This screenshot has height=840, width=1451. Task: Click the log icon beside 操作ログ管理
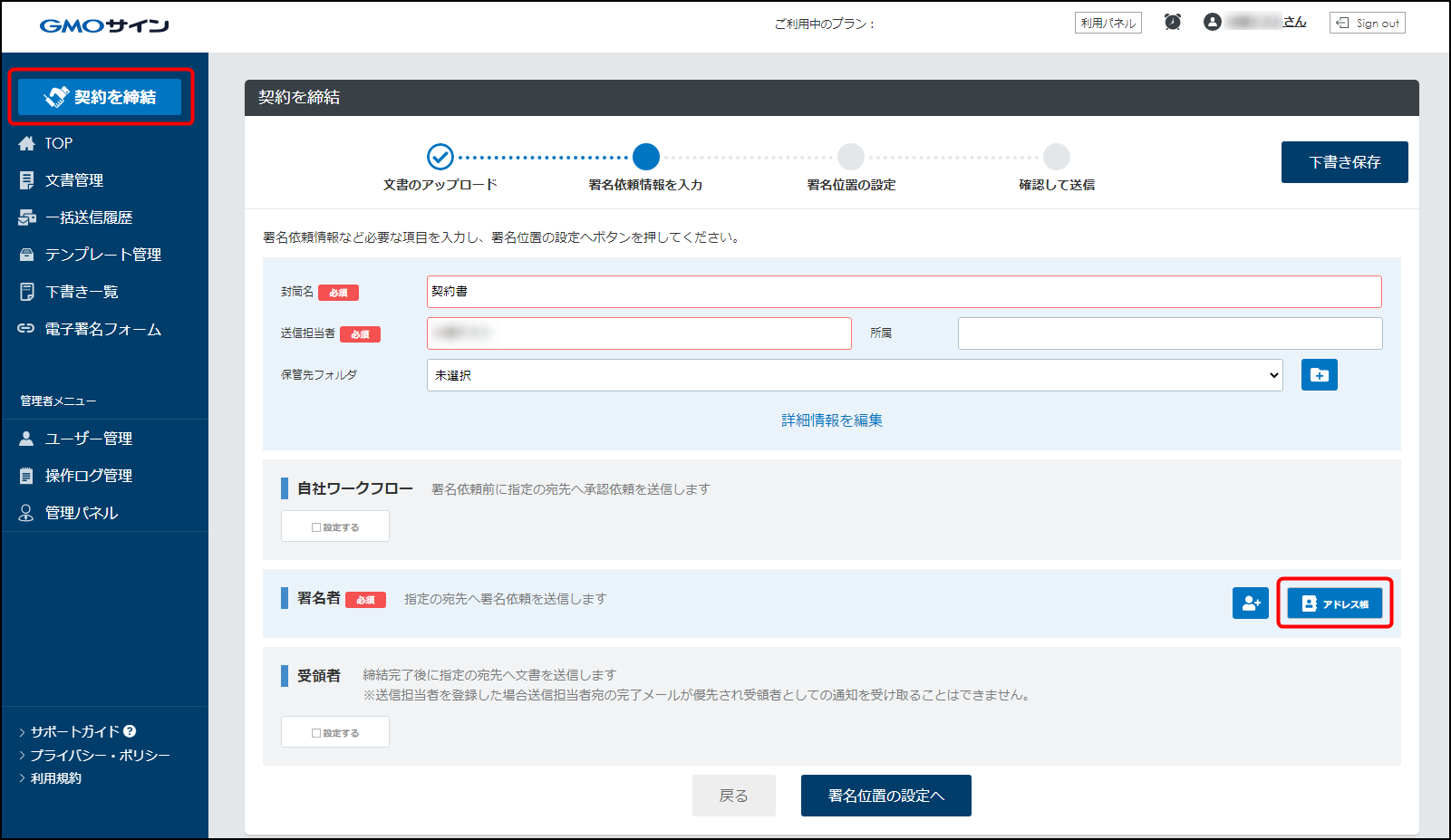(x=26, y=476)
